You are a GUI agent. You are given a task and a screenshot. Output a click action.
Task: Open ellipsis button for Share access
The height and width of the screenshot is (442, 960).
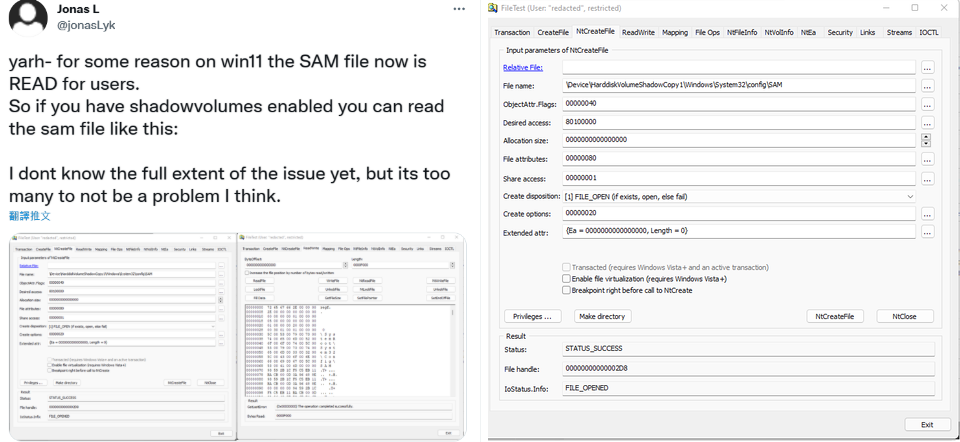pyautogui.click(x=927, y=178)
